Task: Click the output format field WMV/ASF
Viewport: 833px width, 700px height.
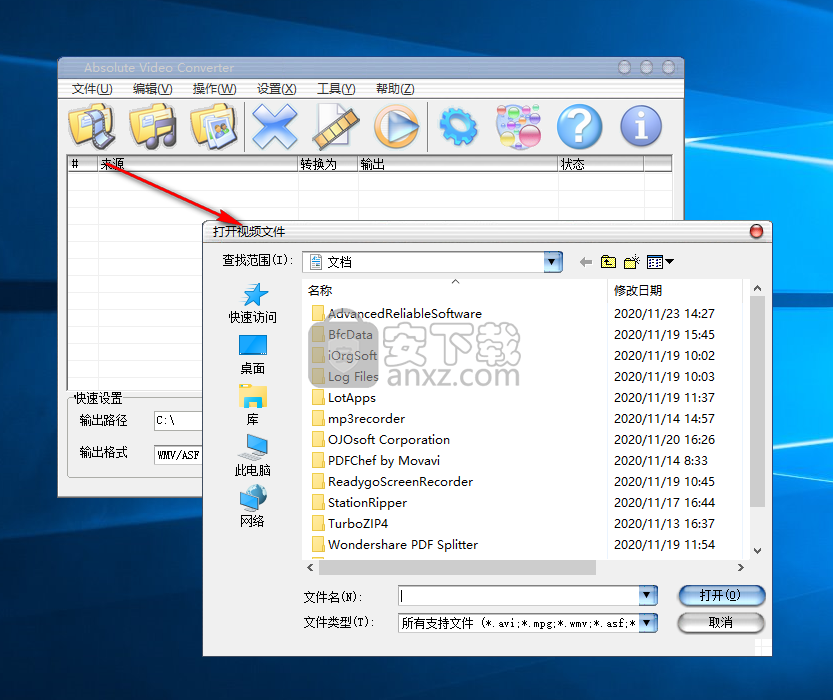Action: [178, 455]
